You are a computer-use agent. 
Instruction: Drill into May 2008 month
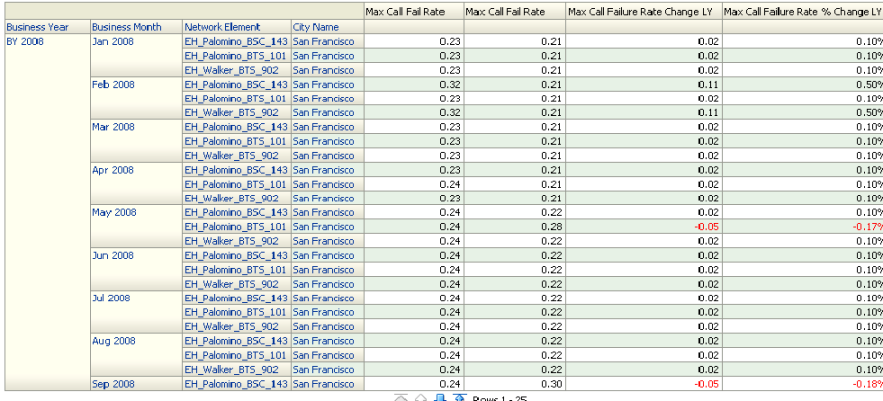click(113, 212)
